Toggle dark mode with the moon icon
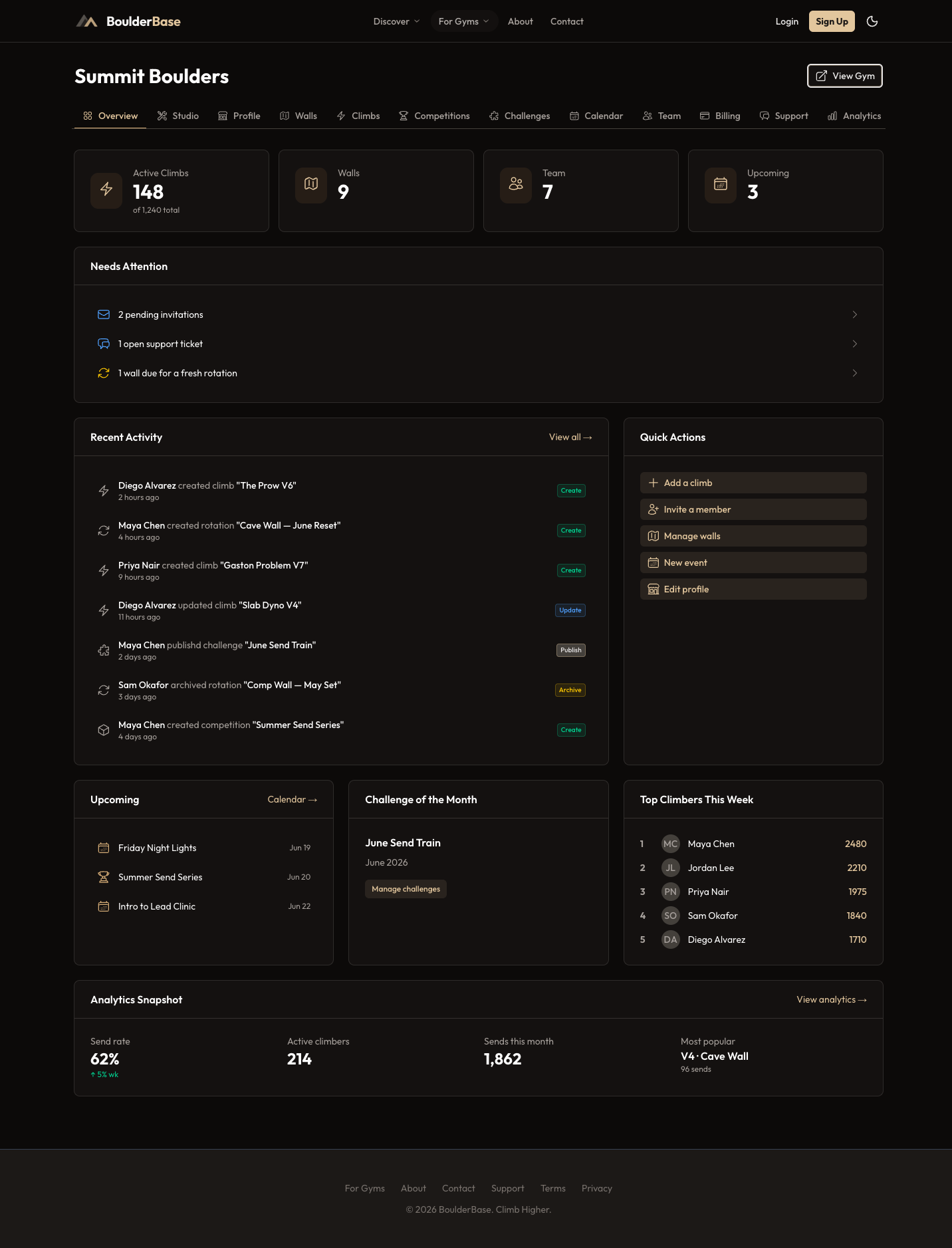 tap(872, 21)
